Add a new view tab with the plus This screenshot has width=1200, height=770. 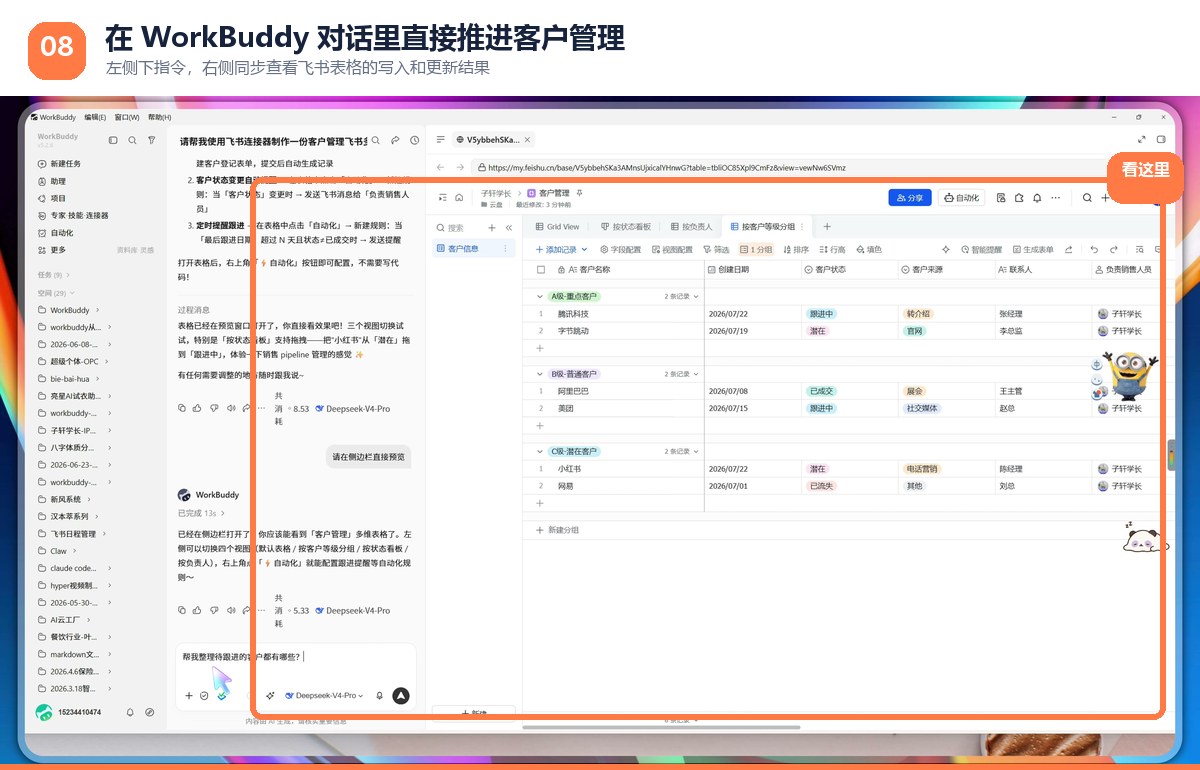click(x=827, y=227)
